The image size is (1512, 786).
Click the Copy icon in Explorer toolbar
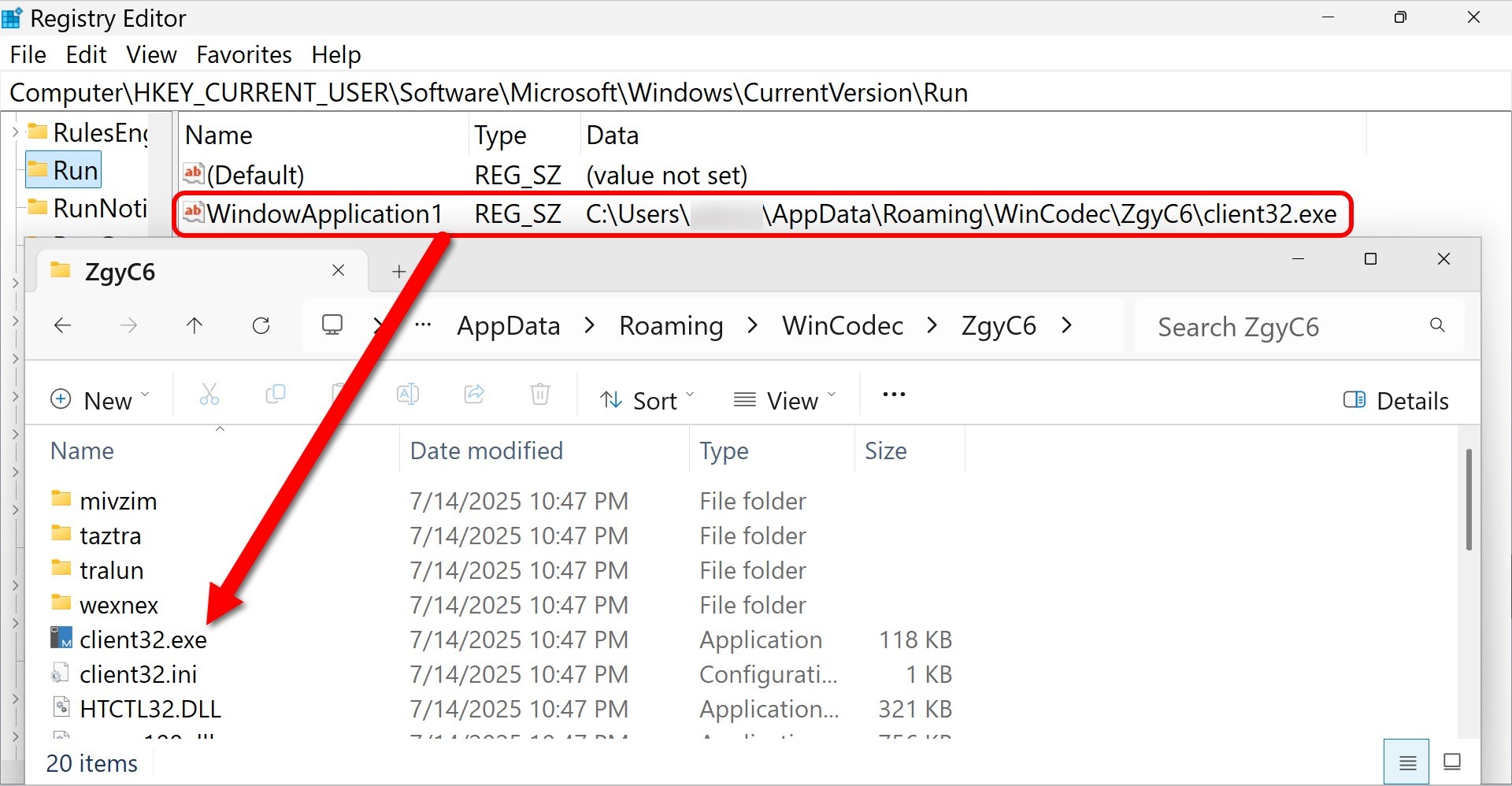point(276,394)
